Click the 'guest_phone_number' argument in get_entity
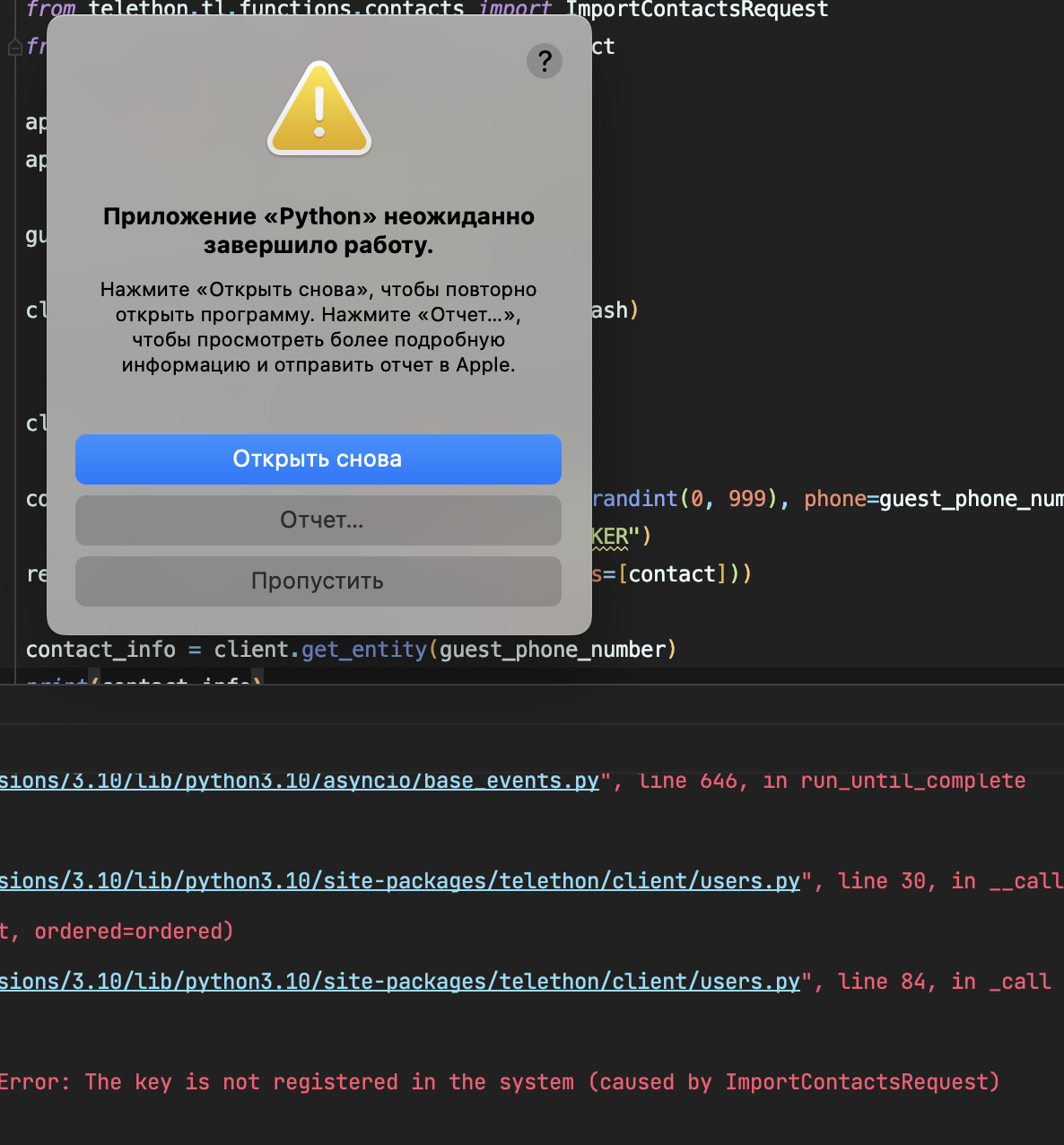 pos(553,650)
